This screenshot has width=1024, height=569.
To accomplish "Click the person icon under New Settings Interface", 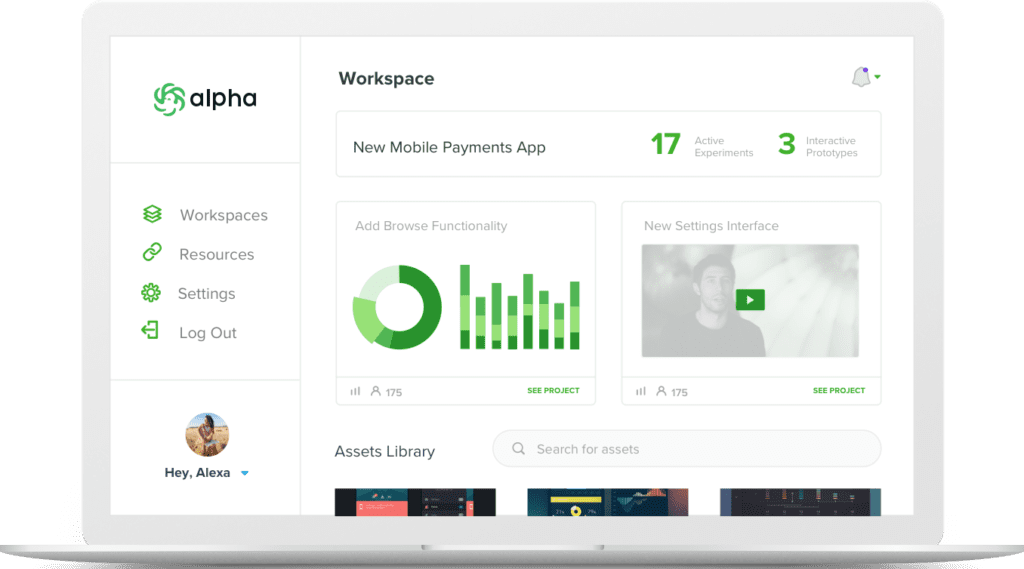I will pos(662,391).
